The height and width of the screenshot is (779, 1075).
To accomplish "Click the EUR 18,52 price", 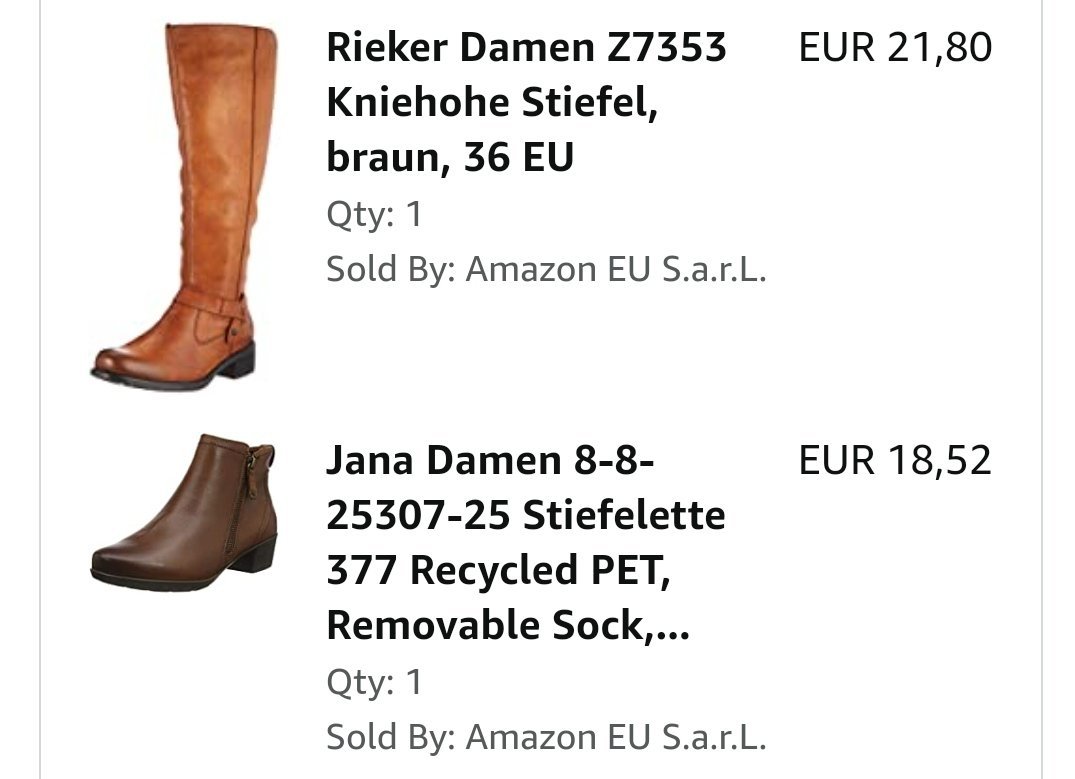I will 895,460.
